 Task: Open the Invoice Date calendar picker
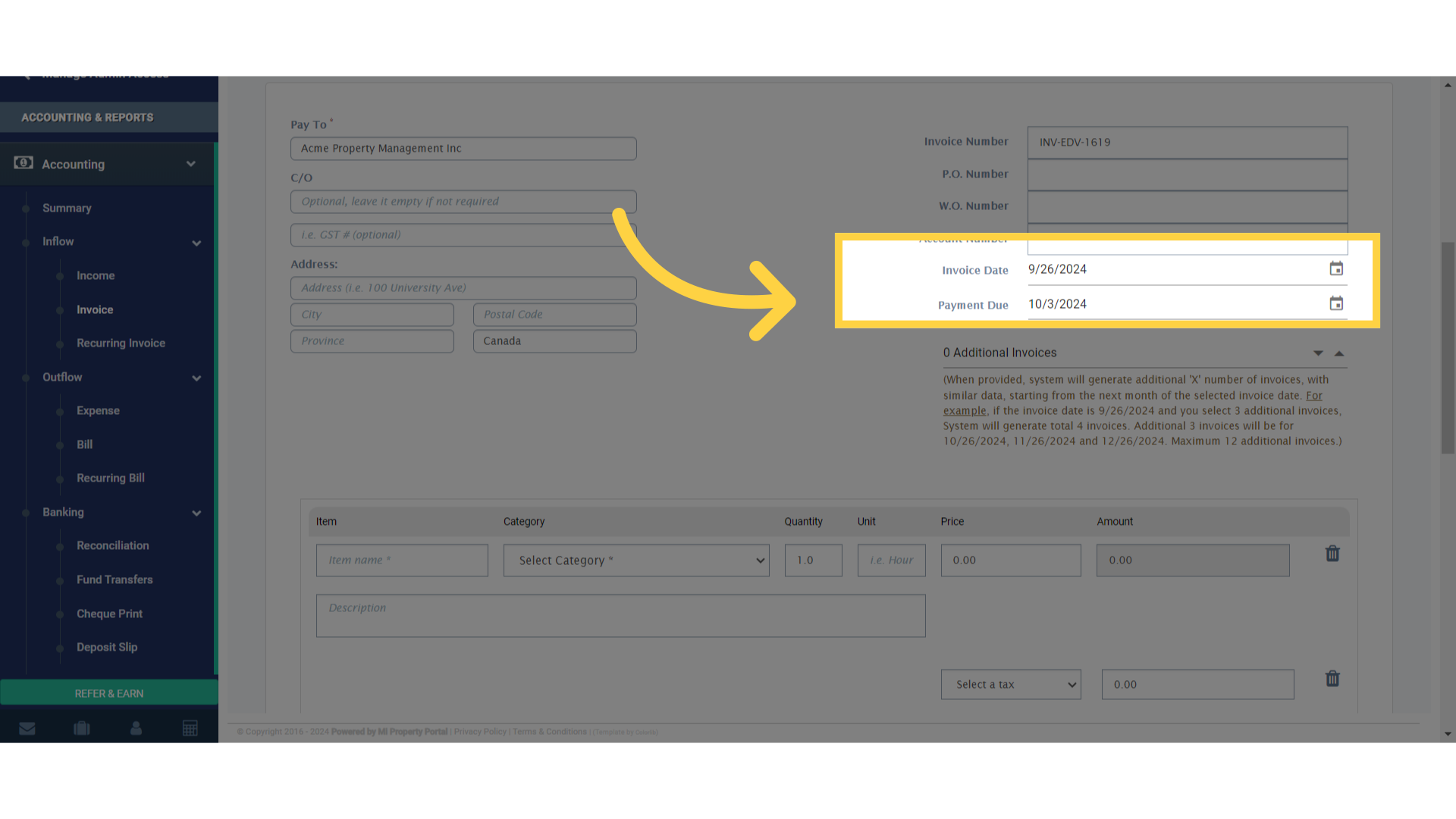coord(1336,269)
